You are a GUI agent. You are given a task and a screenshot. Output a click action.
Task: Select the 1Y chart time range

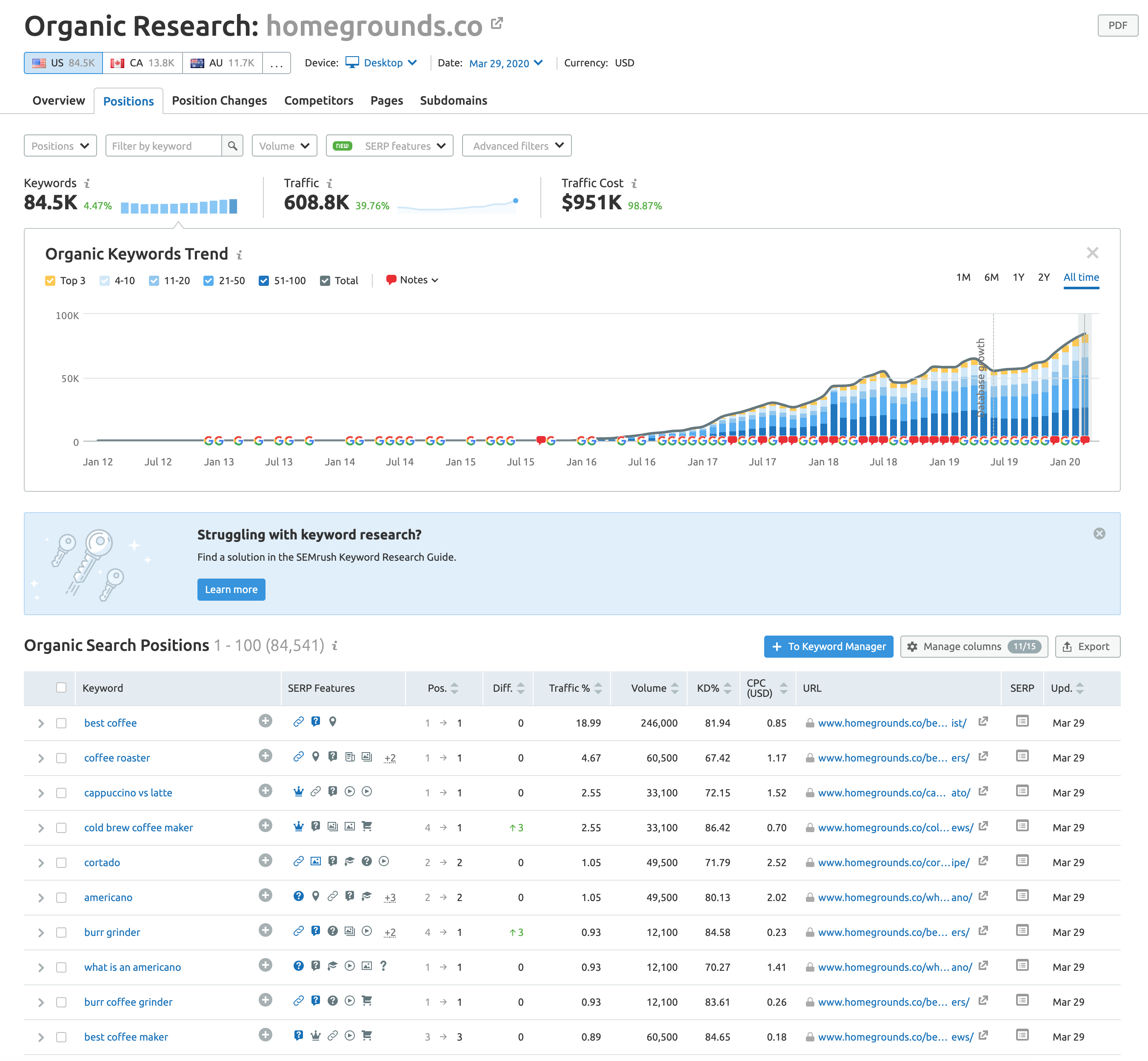[x=1018, y=277]
